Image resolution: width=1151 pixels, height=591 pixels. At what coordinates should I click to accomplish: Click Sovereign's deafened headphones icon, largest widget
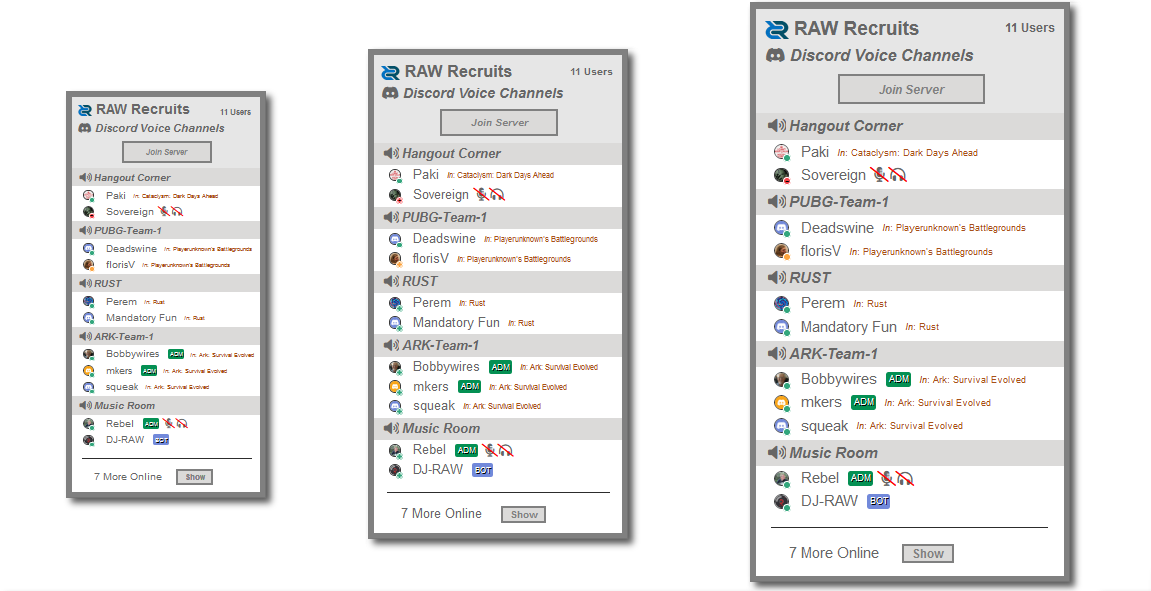coord(898,175)
